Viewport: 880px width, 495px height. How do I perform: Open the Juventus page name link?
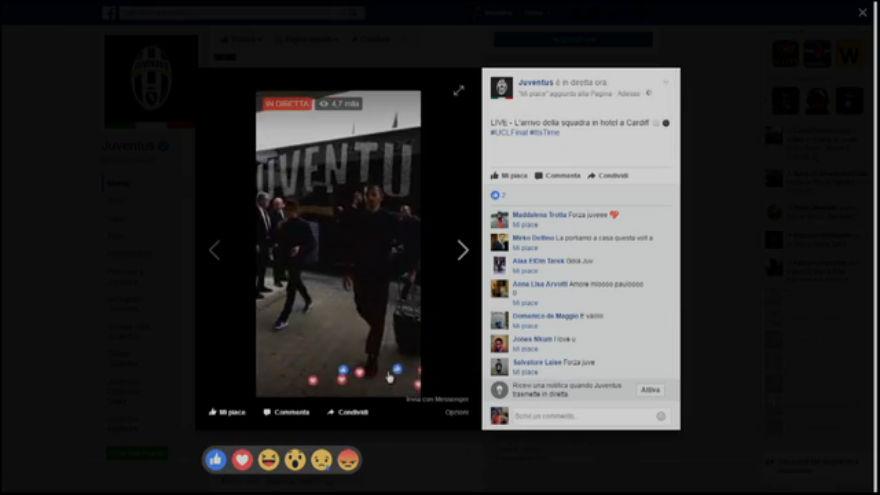pos(535,82)
